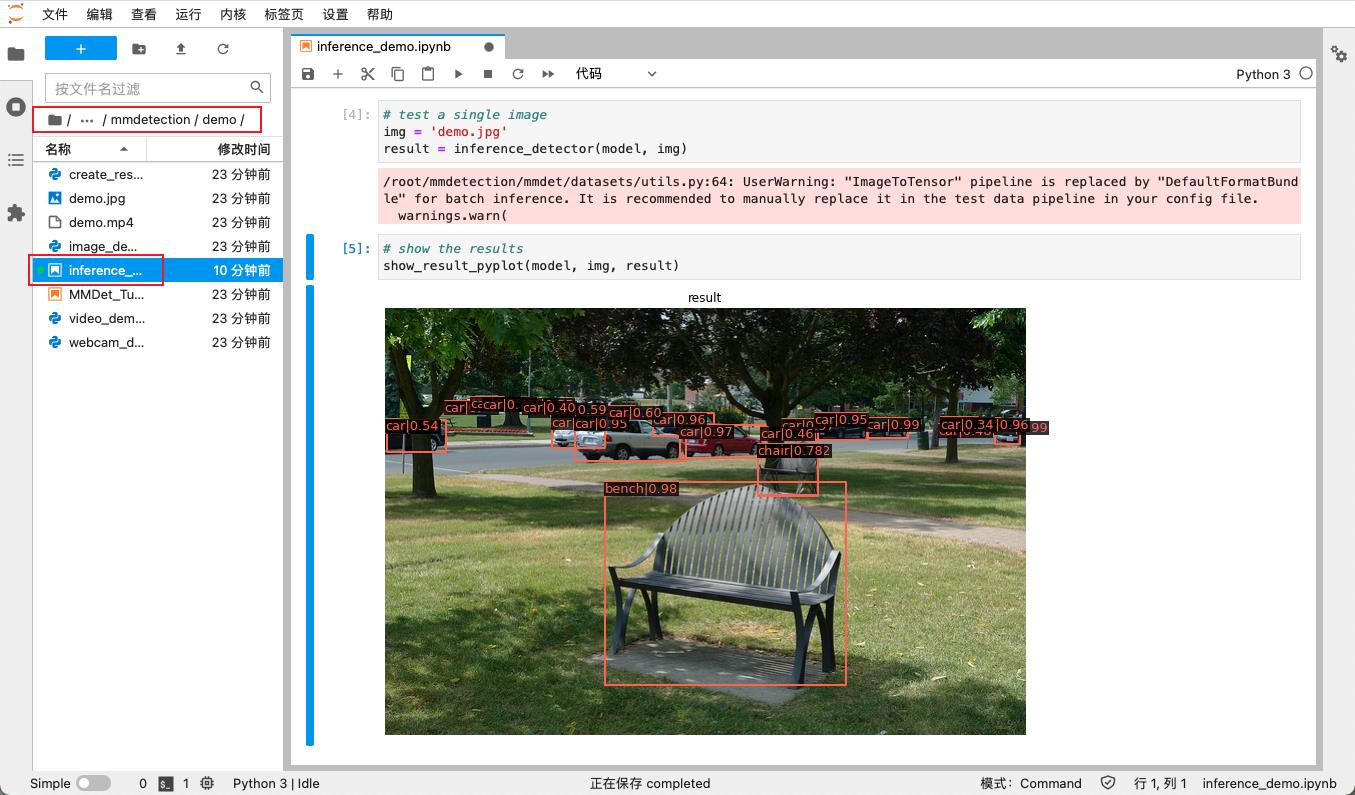
Task: Open the cell type dropdown 代码
Action: 616,74
